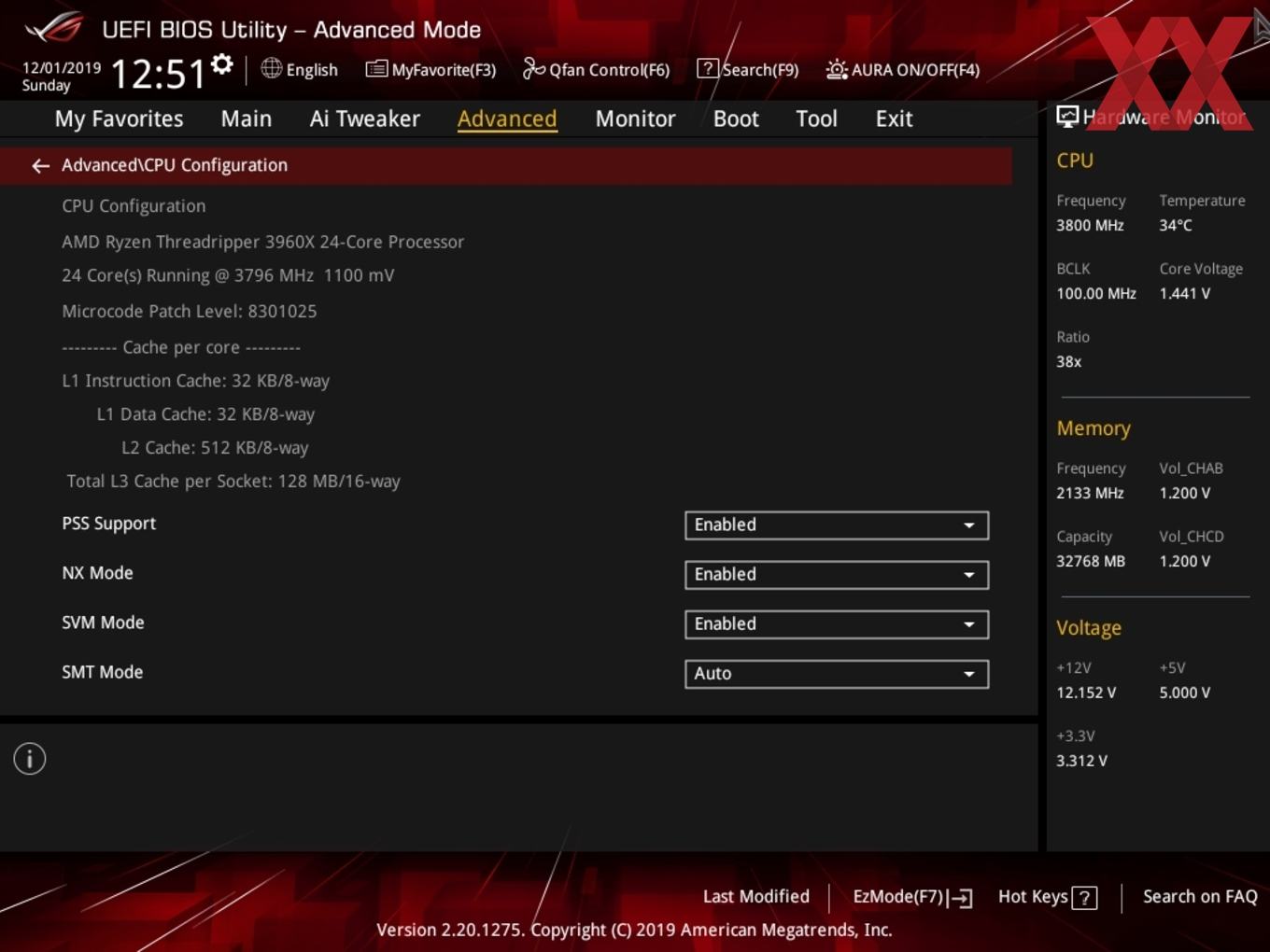Open Search(F9)
This screenshot has width=1270, height=952.
748,69
